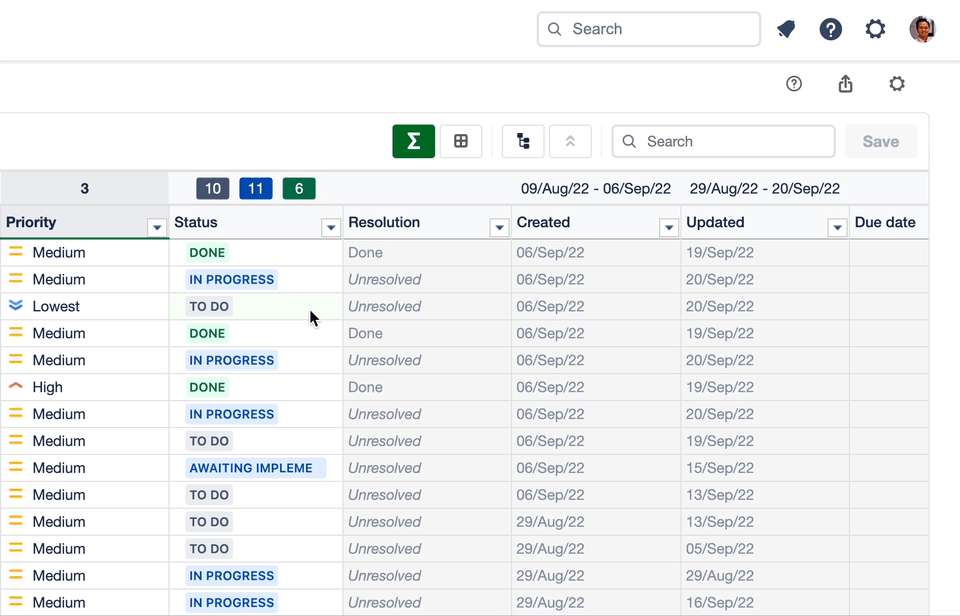The image size is (960, 616).
Task: Open the Updated column dropdown arrow
Action: pyautogui.click(x=837, y=227)
